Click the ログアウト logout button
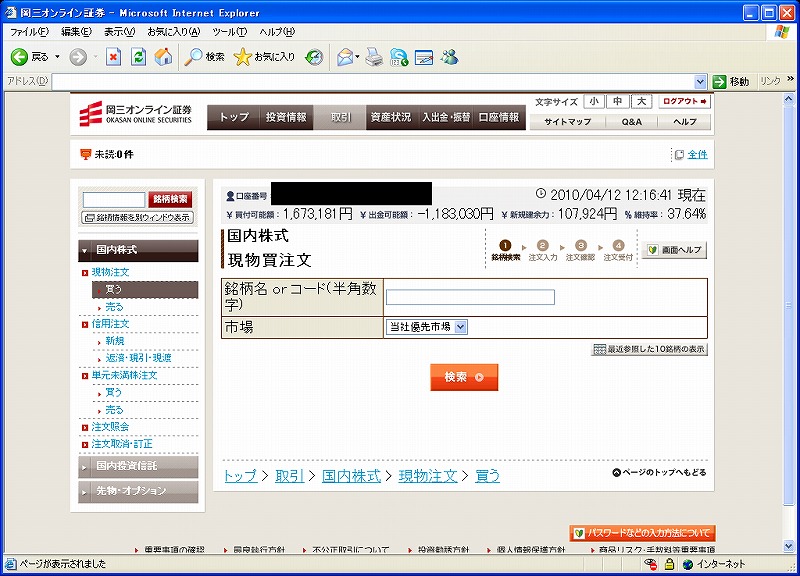Image resolution: width=800 pixels, height=576 pixels. 684,102
